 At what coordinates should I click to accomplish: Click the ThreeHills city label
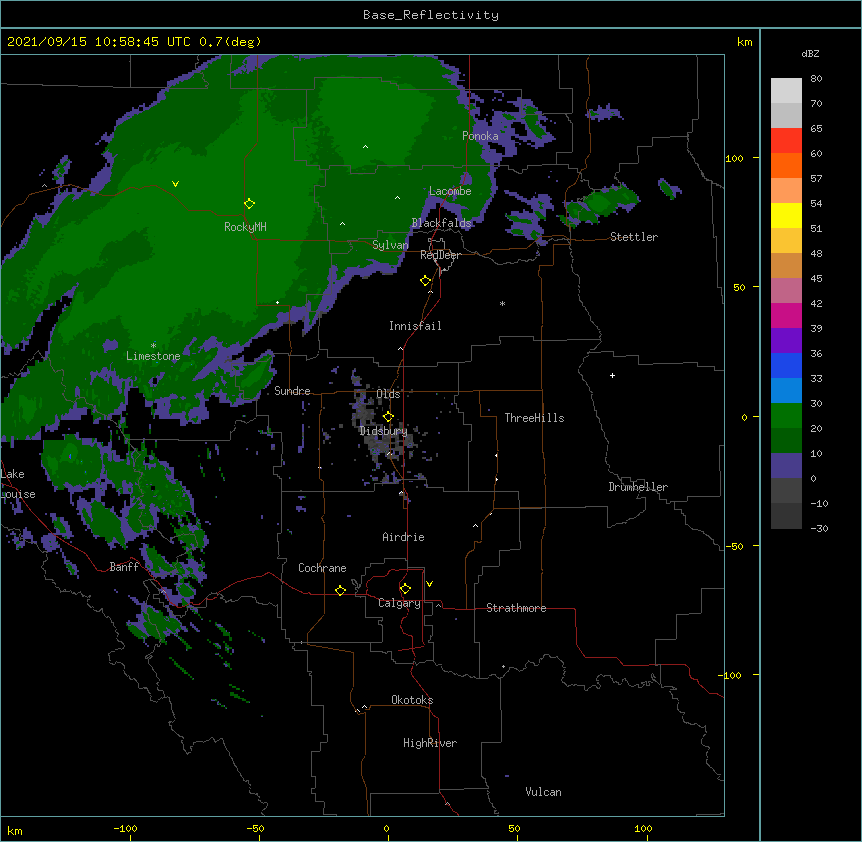[534, 418]
